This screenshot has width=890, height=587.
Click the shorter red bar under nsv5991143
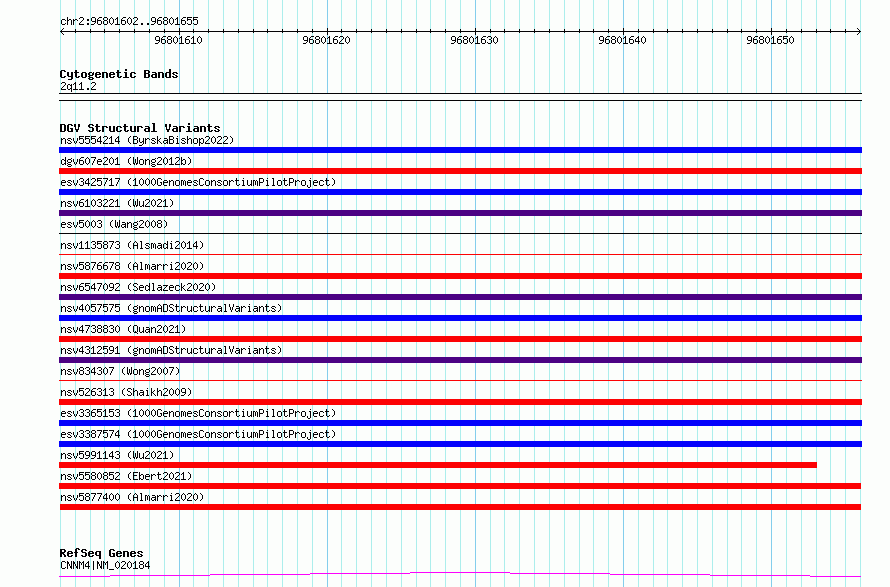tap(438, 465)
